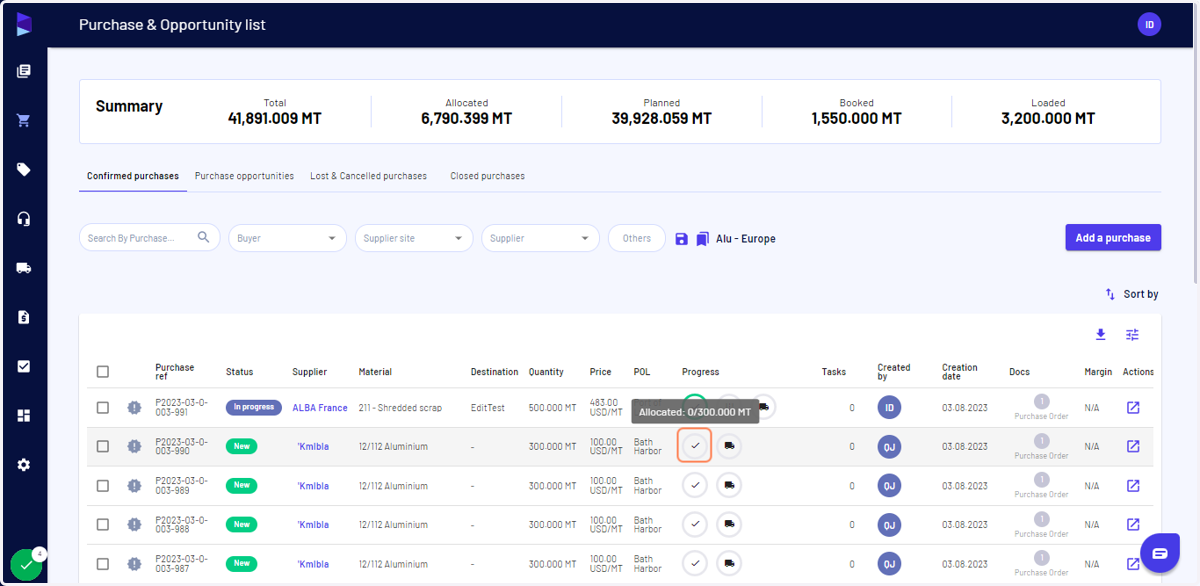The width and height of the screenshot is (1200, 586).
Task: Open the library icon in left sidebar
Action: coord(24,71)
